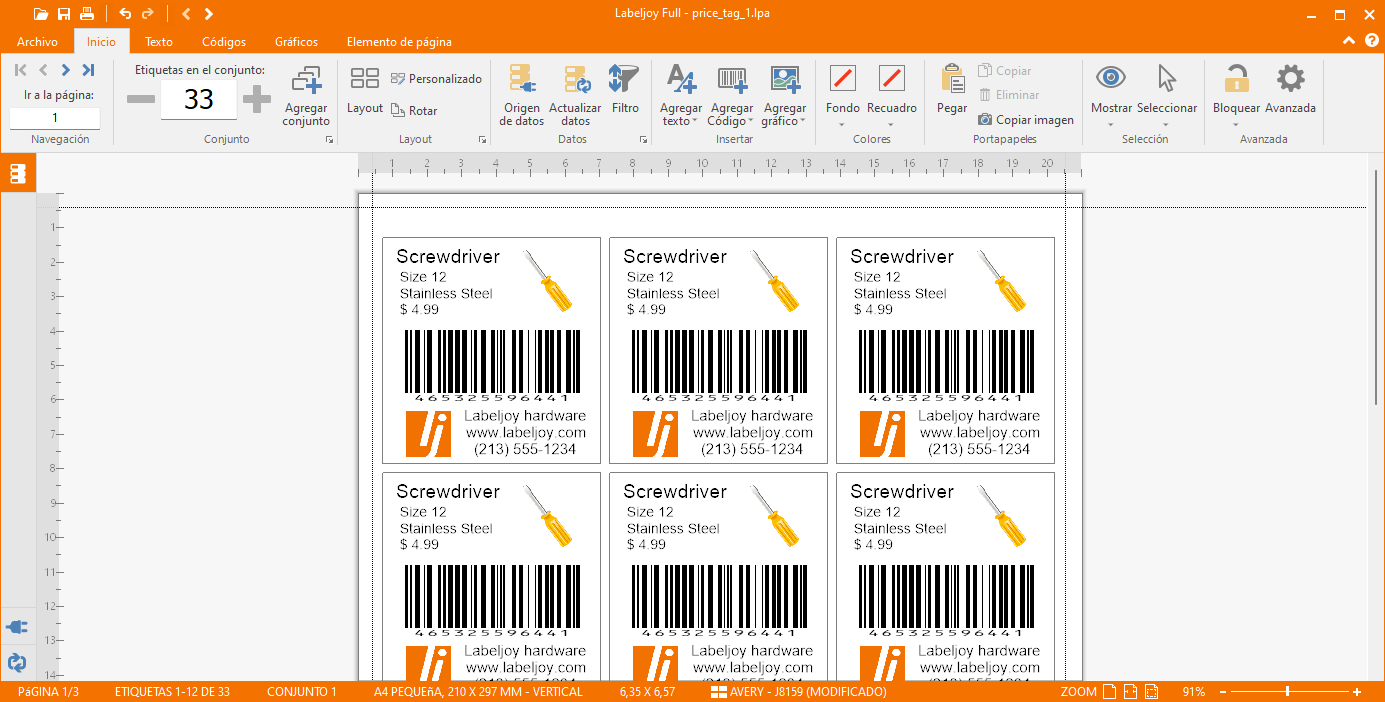Click PÁGINA 1/3 in status bar
1385x702 pixels.
click(x=48, y=692)
